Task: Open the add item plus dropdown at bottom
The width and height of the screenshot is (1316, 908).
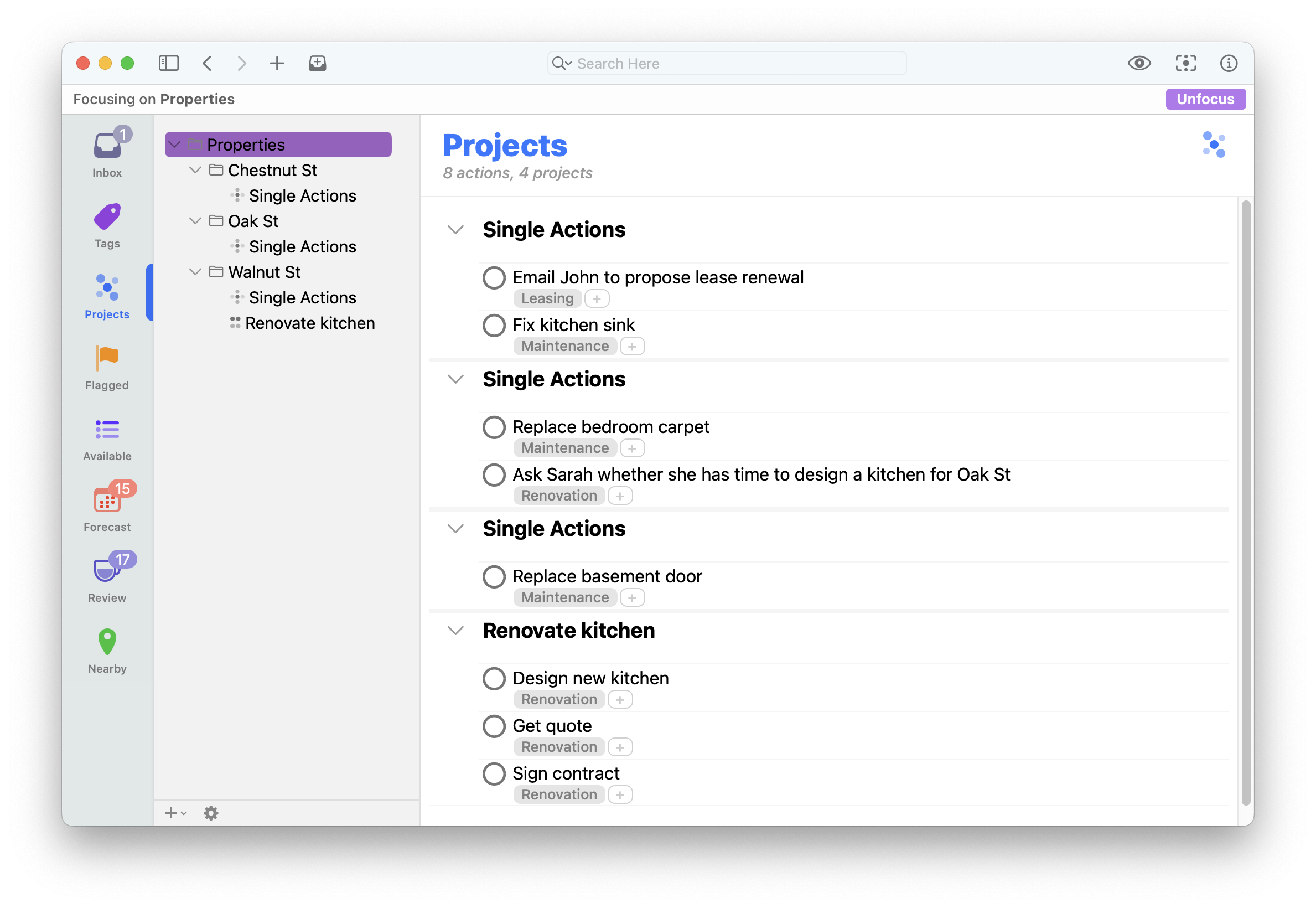Action: pyautogui.click(x=175, y=813)
